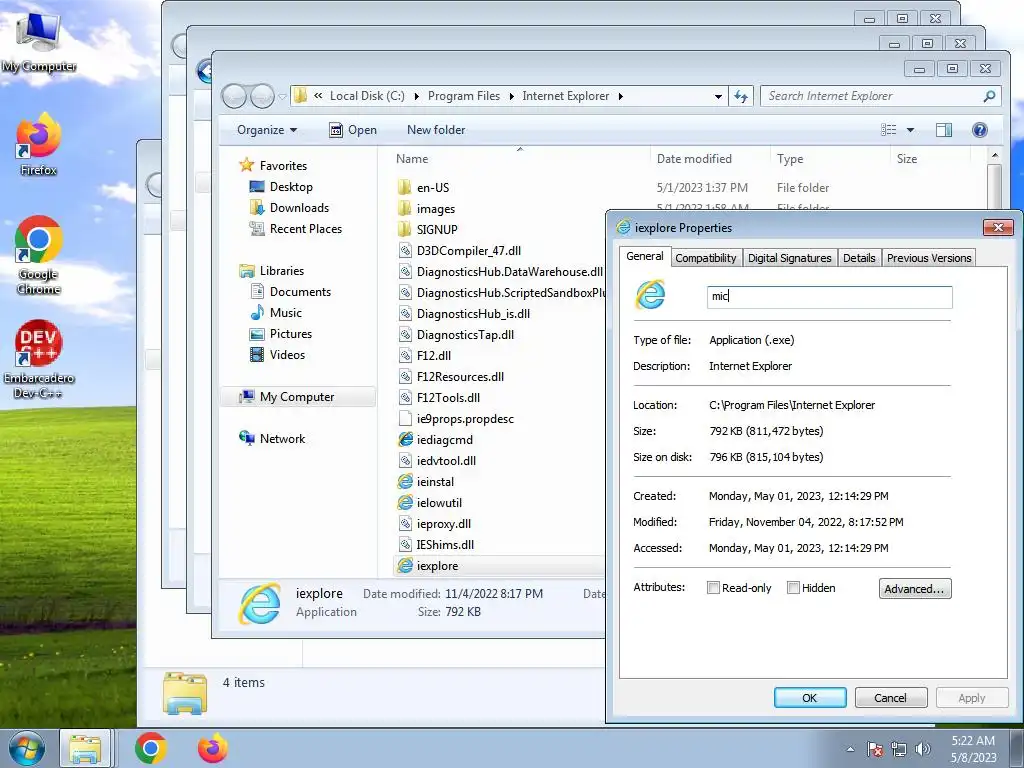The height and width of the screenshot is (768, 1024).
Task: Open the view options dropdown arrow
Action: (x=910, y=130)
